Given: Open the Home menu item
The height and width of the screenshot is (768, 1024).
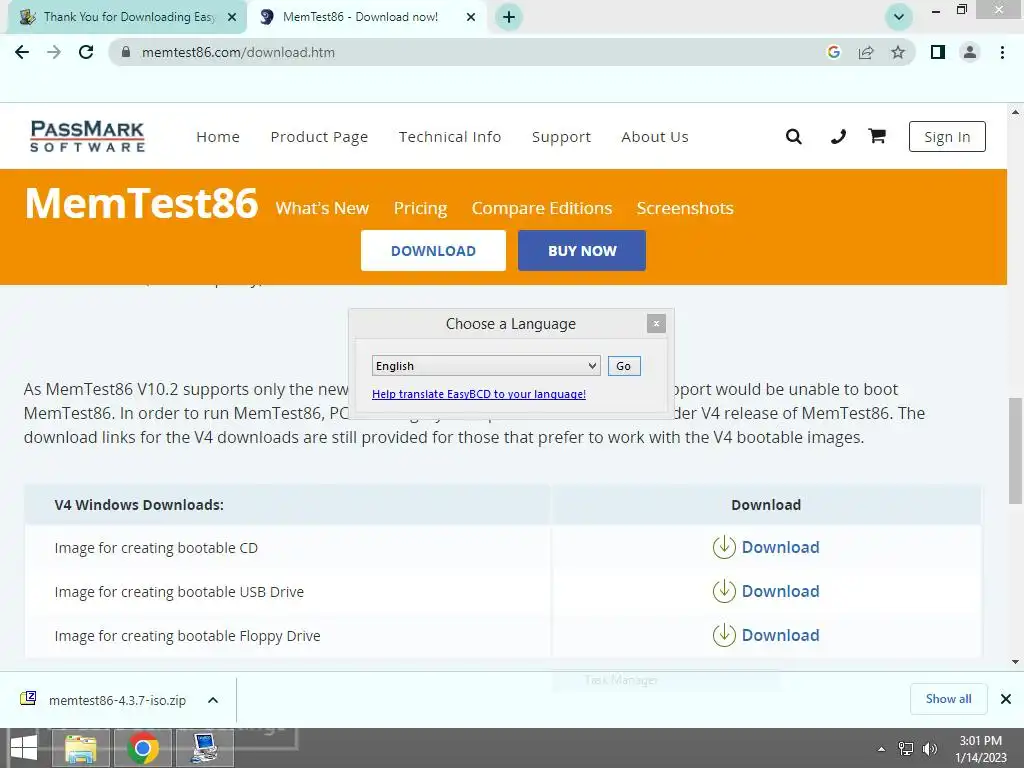Looking at the screenshot, I should (218, 137).
